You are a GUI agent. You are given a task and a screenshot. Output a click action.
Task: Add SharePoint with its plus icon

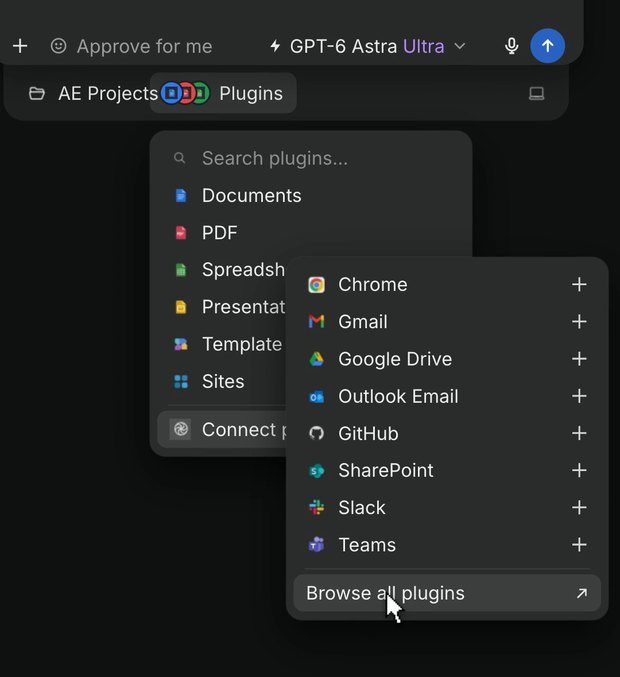579,470
